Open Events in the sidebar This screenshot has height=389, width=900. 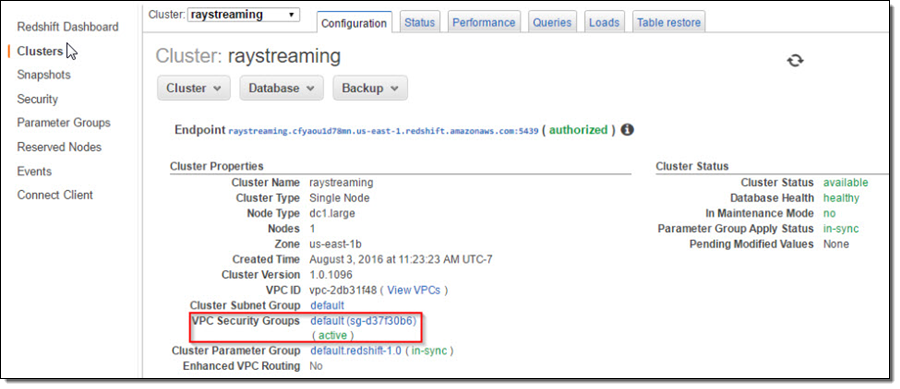click(34, 172)
